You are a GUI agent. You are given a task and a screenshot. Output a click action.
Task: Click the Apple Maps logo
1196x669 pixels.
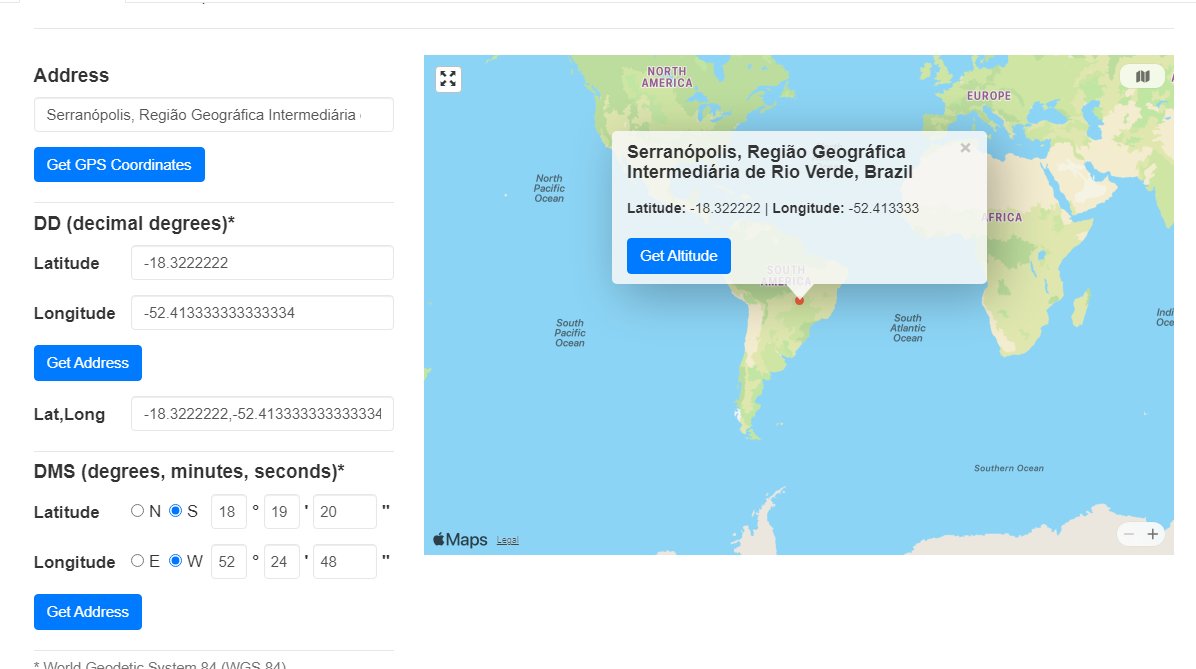460,539
